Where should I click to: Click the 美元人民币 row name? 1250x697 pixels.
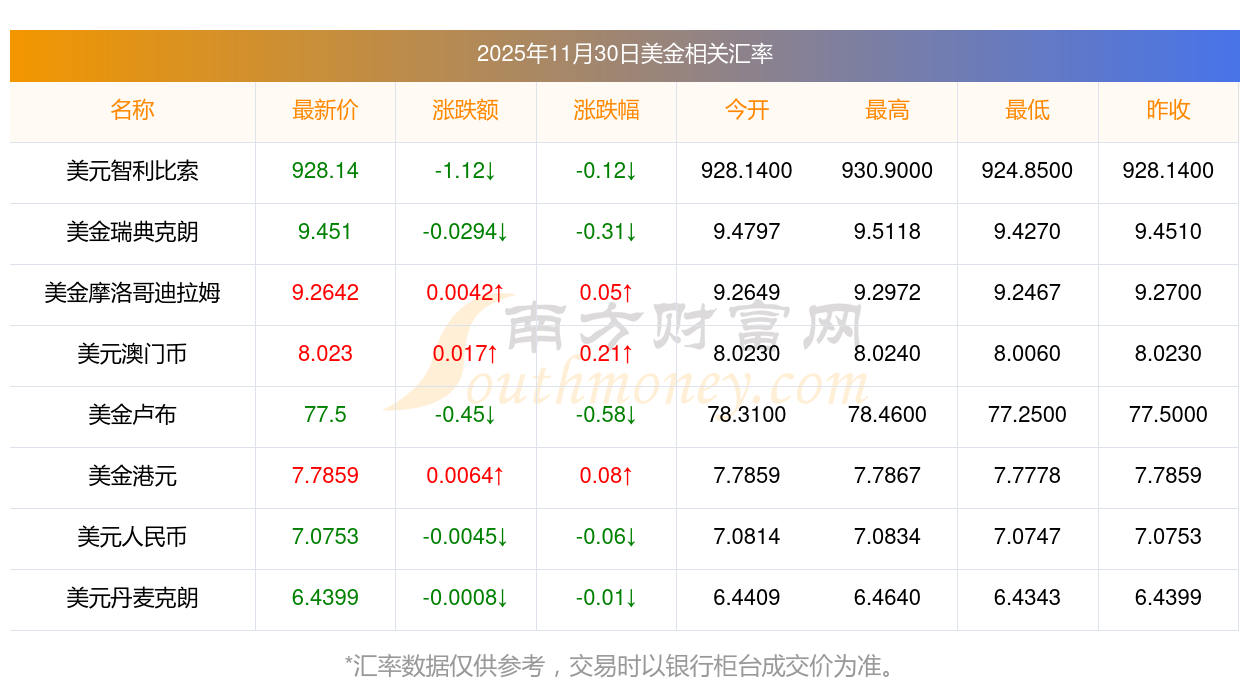coord(133,537)
